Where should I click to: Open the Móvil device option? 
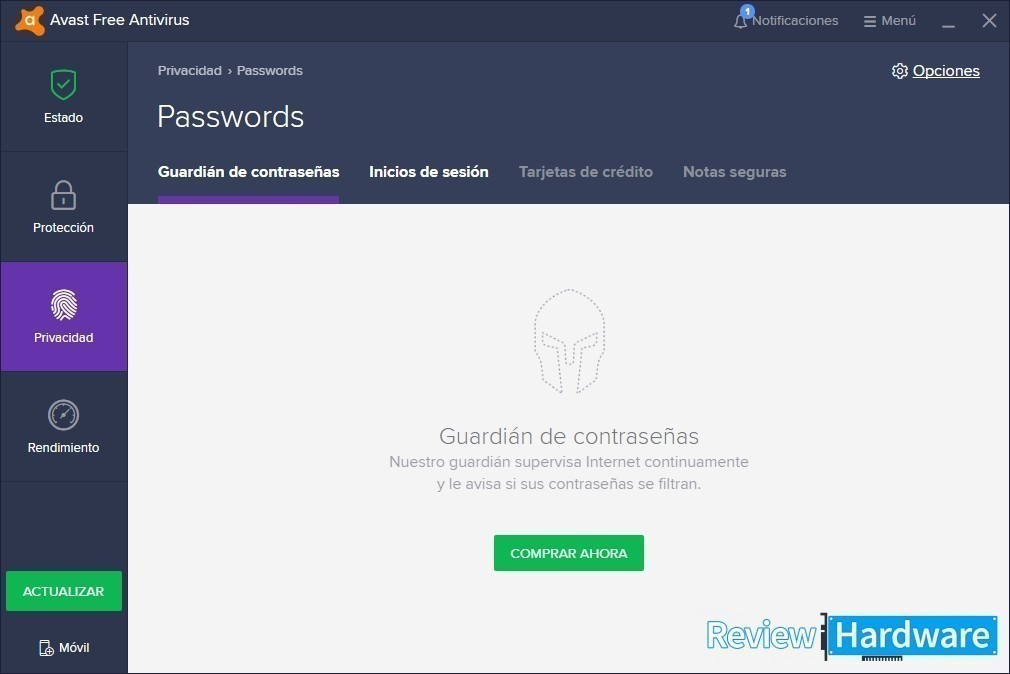click(64, 648)
